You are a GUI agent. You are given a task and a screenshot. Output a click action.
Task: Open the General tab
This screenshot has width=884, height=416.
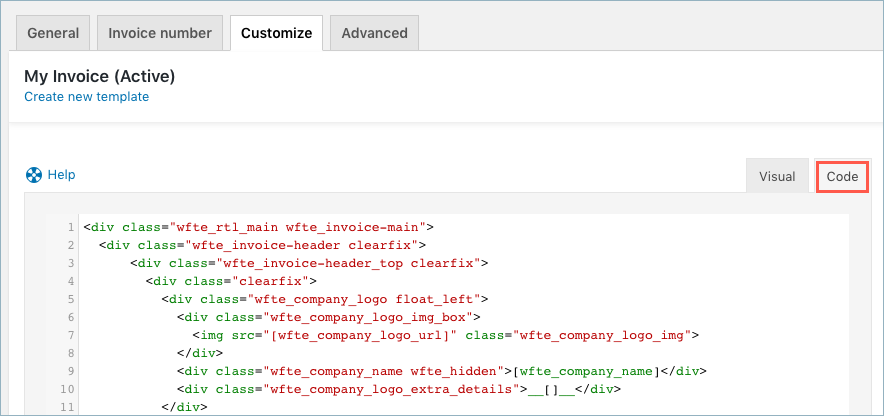tap(53, 33)
